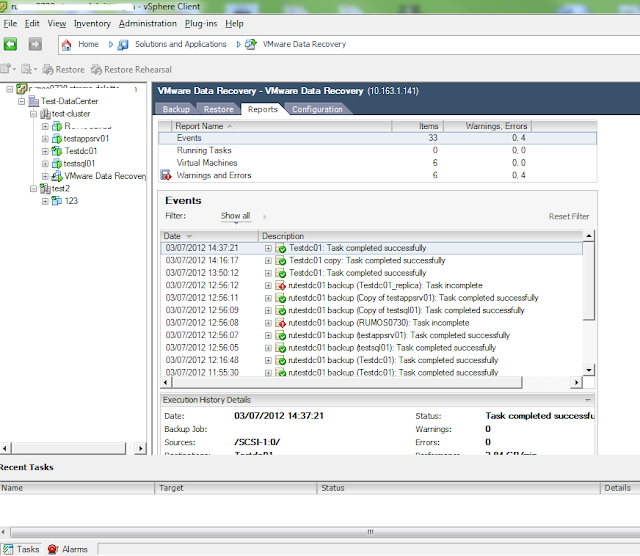Sort events by the Date column header

click(x=209, y=236)
